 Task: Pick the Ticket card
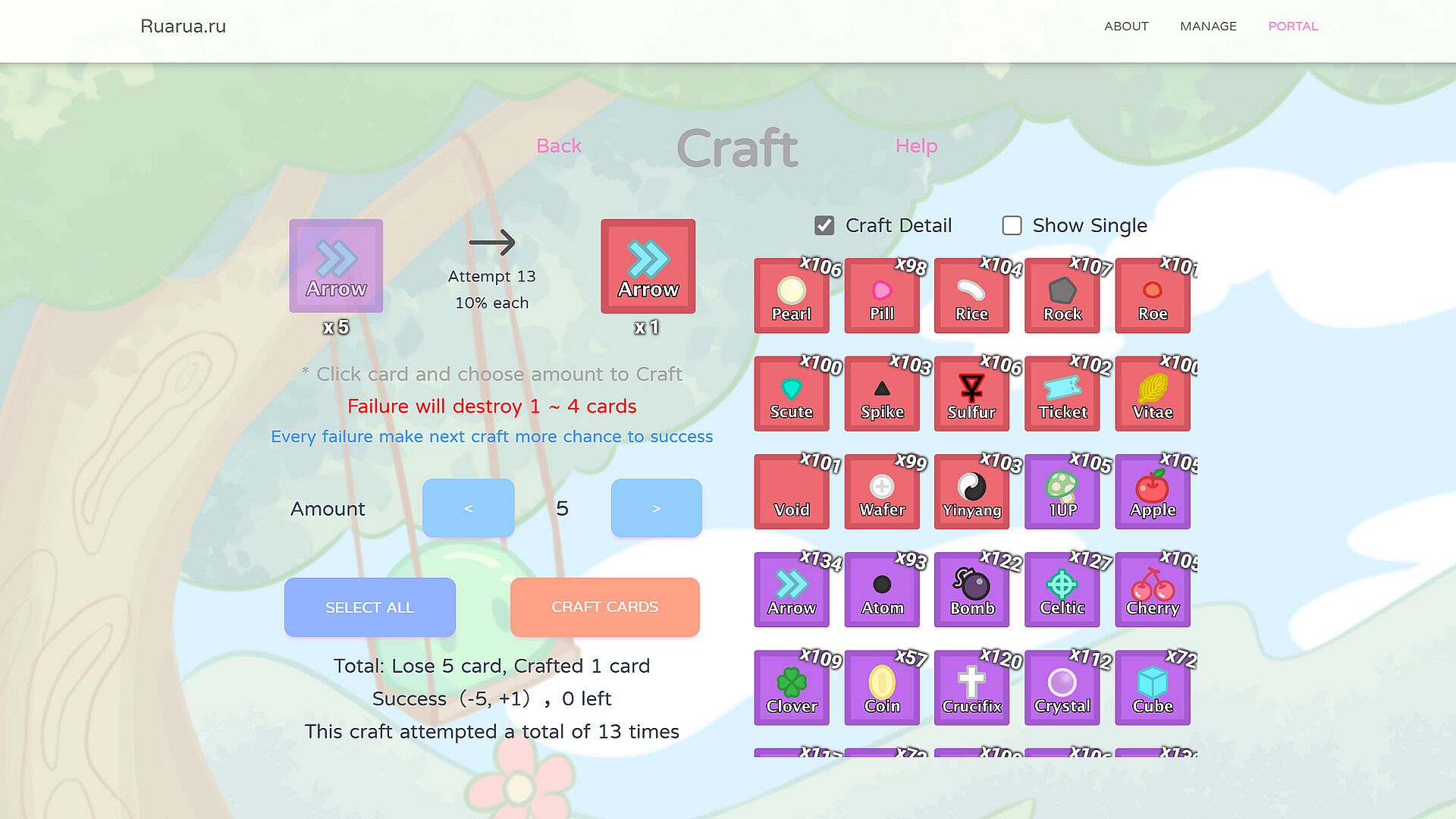click(x=1062, y=394)
